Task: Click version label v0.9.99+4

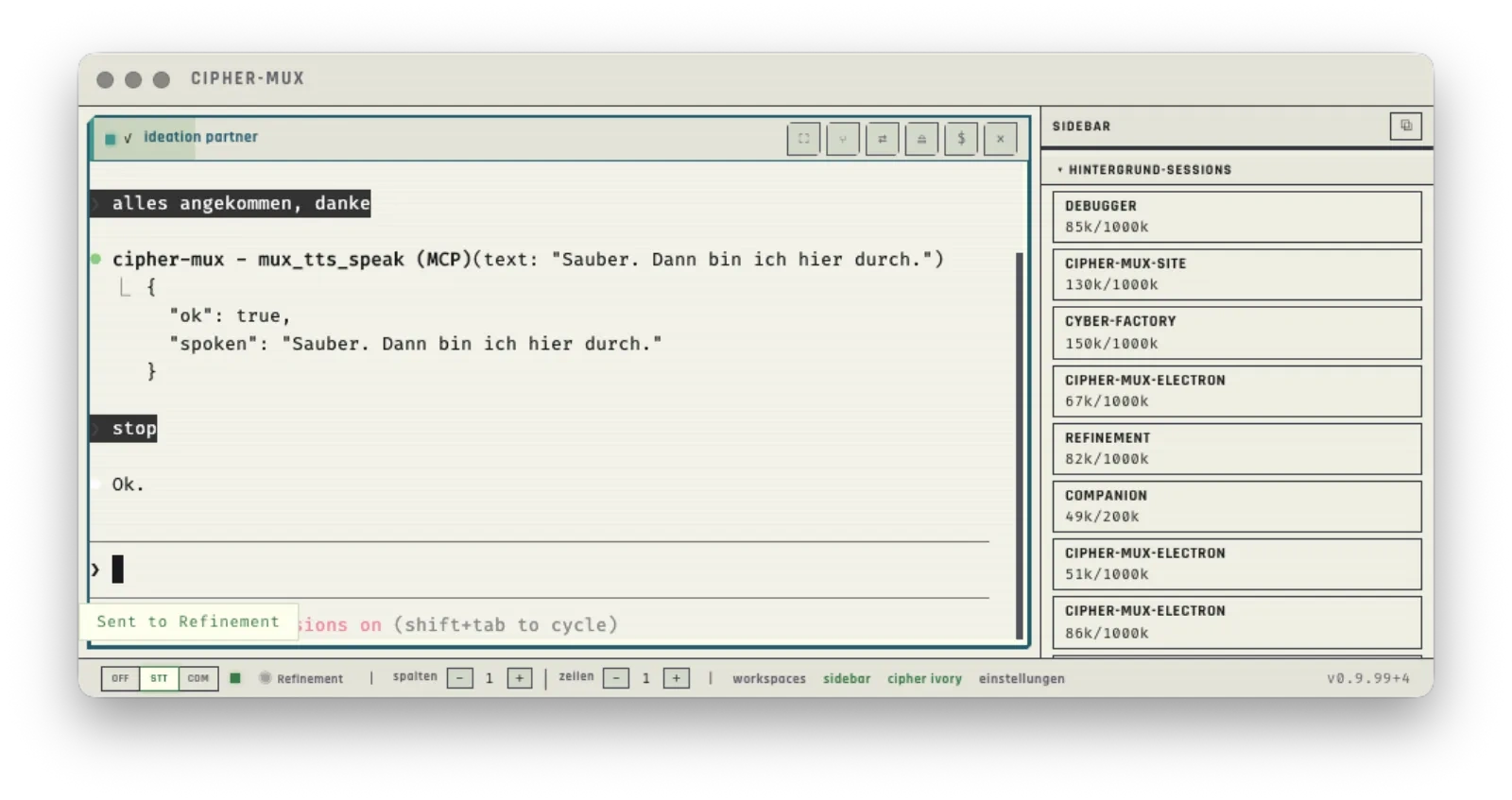Action: tap(1368, 678)
